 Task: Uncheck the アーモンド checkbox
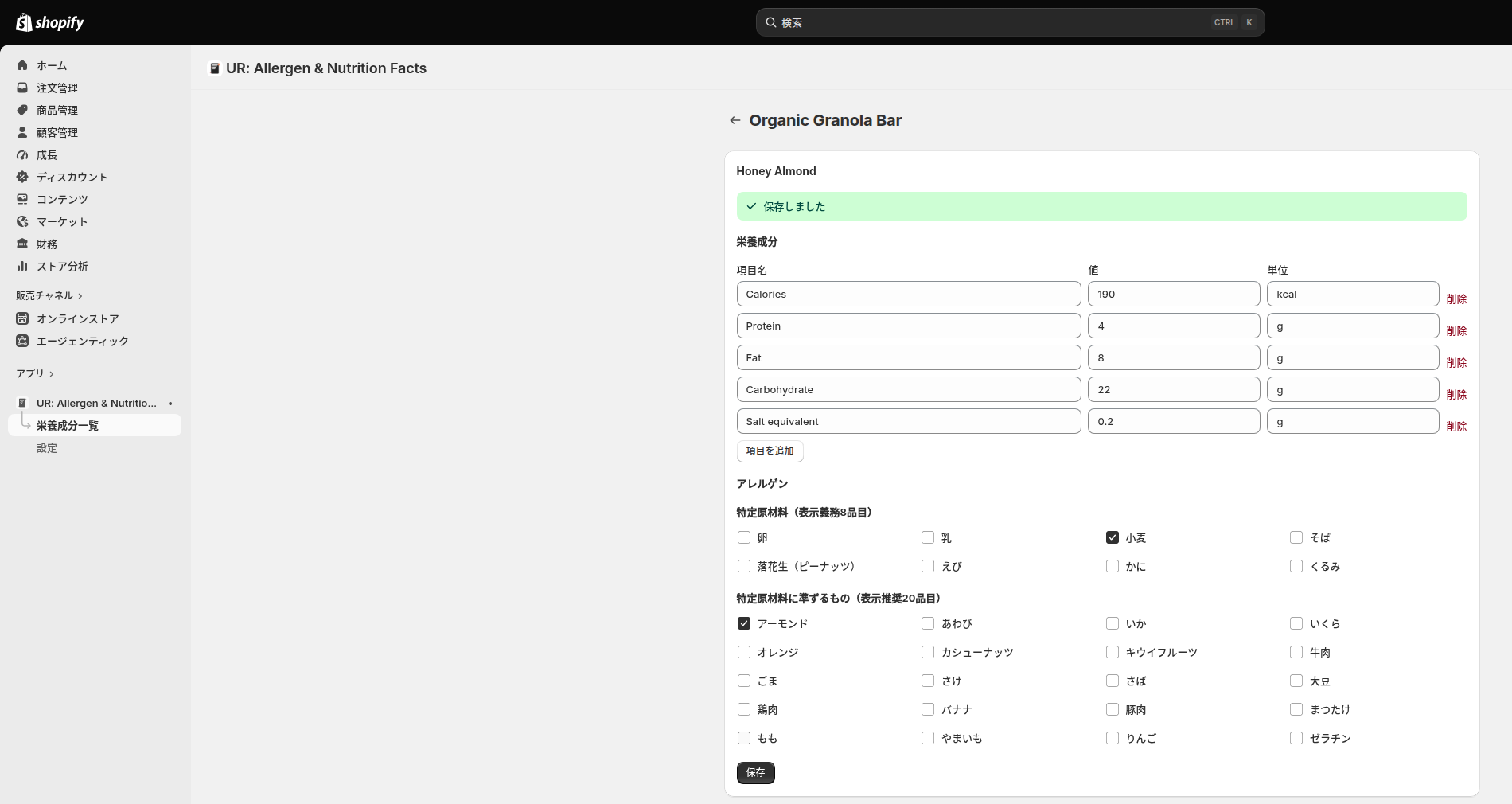click(744, 623)
